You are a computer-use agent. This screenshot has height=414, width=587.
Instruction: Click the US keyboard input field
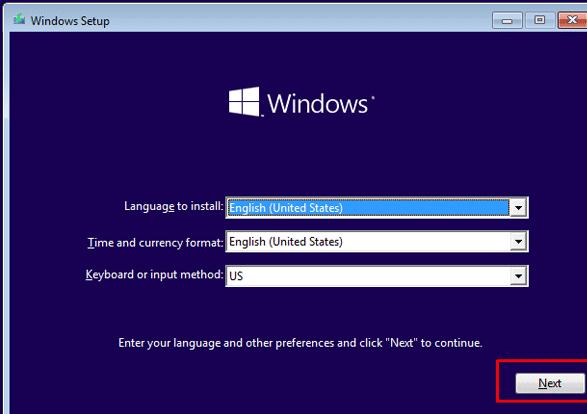(377, 276)
